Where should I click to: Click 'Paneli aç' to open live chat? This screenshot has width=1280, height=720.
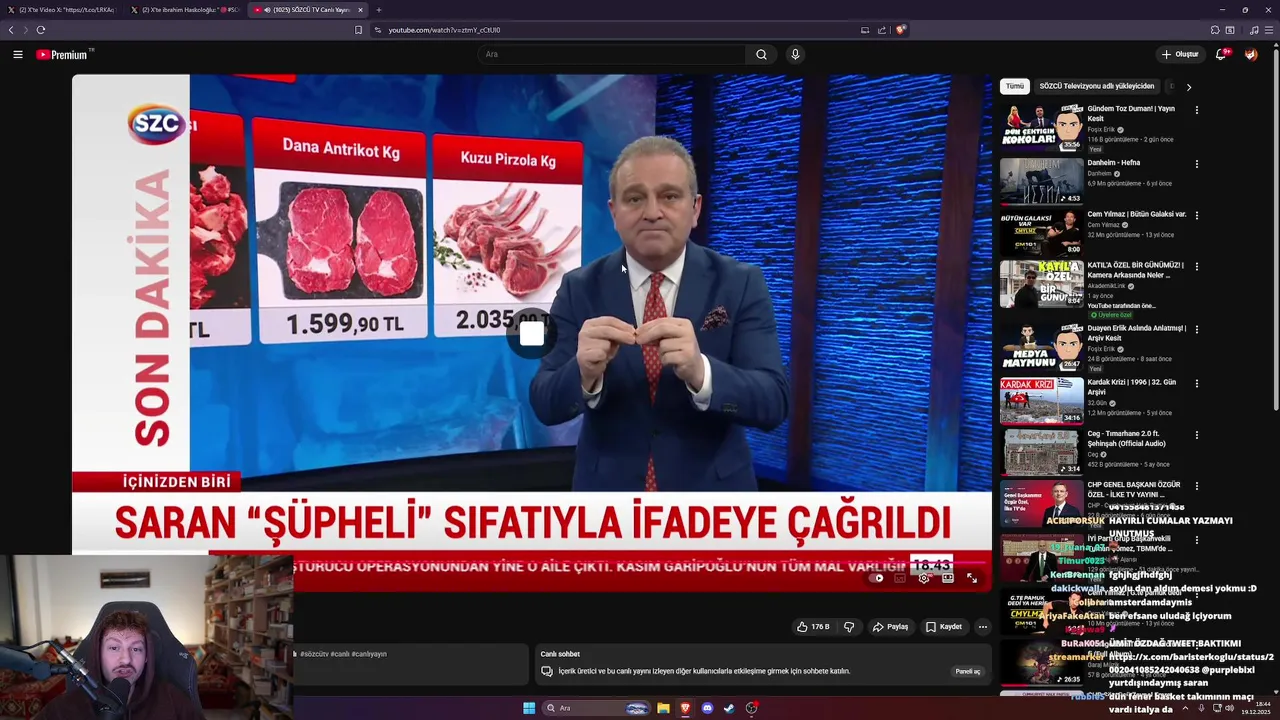pyautogui.click(x=967, y=671)
